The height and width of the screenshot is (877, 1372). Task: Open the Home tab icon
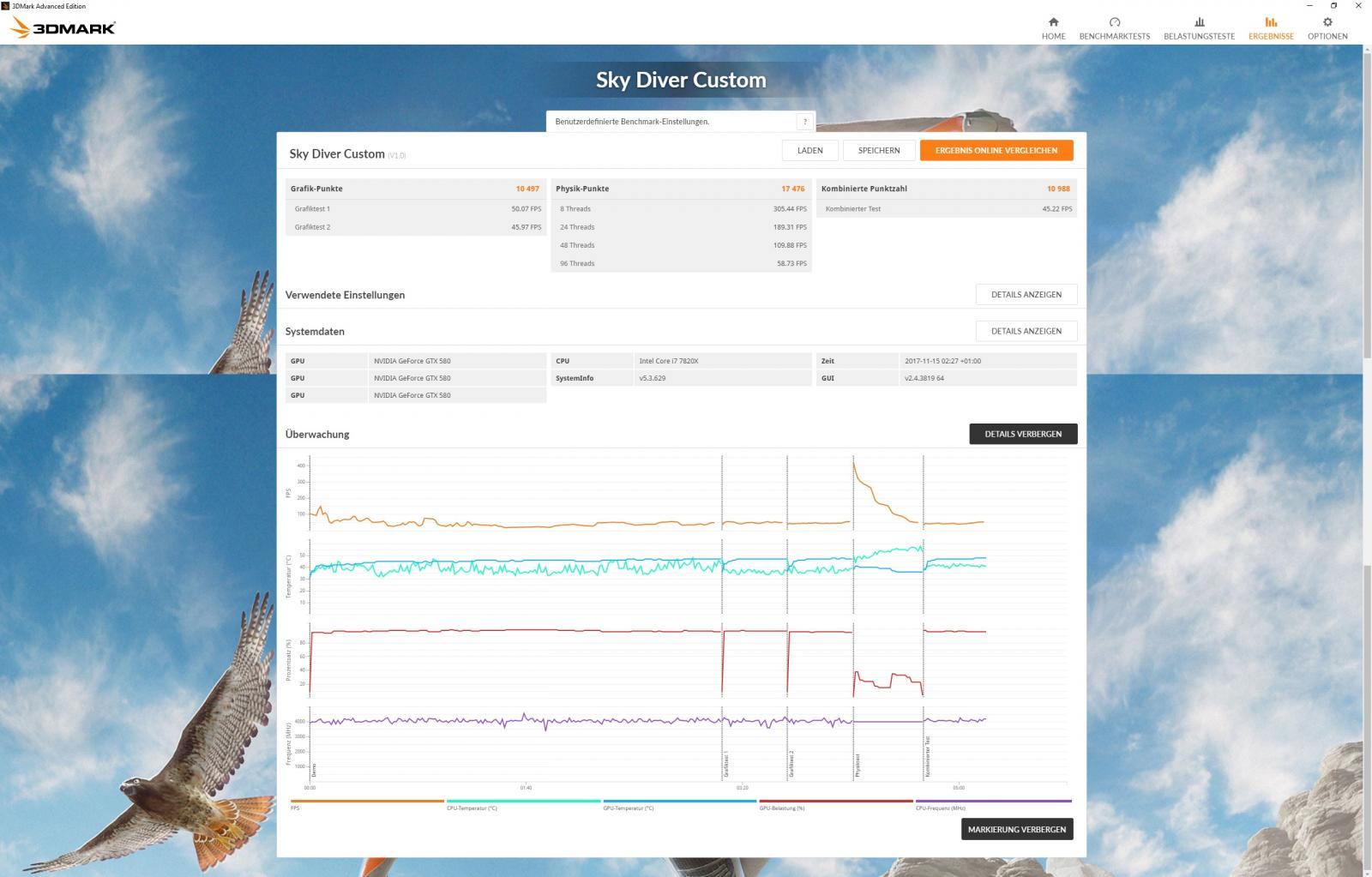[1053, 21]
